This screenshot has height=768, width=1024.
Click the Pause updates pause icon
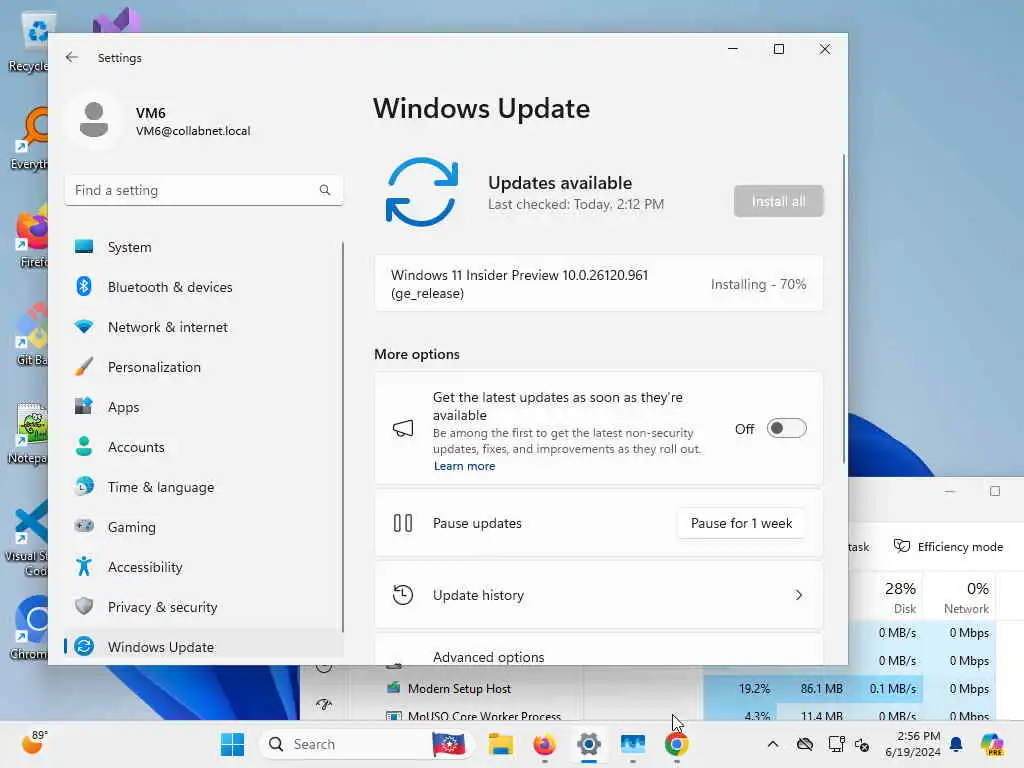coord(403,523)
